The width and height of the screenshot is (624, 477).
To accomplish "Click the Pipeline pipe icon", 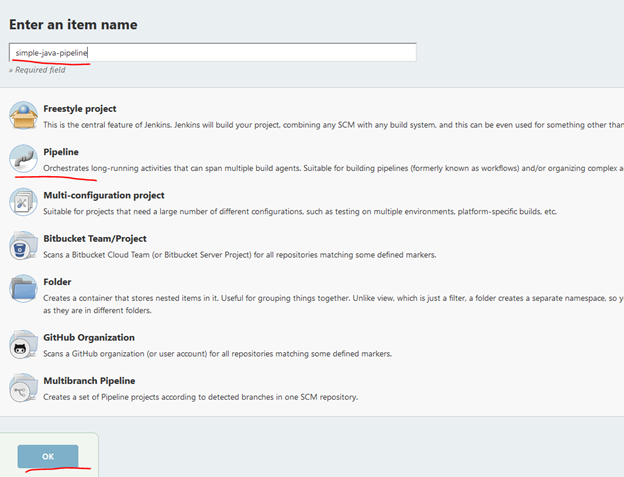I will [x=24, y=159].
